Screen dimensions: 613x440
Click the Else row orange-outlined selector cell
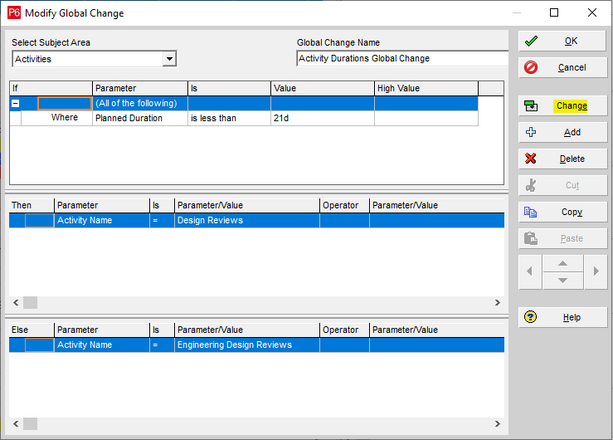click(39, 345)
